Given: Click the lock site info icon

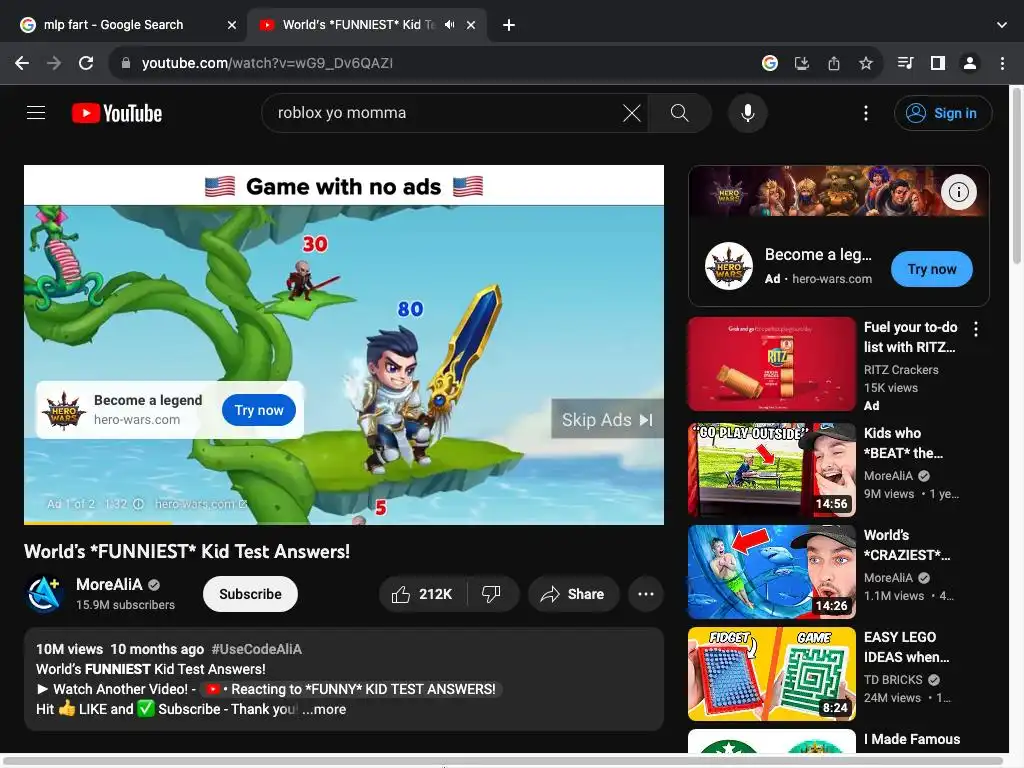Looking at the screenshot, I should 126,63.
